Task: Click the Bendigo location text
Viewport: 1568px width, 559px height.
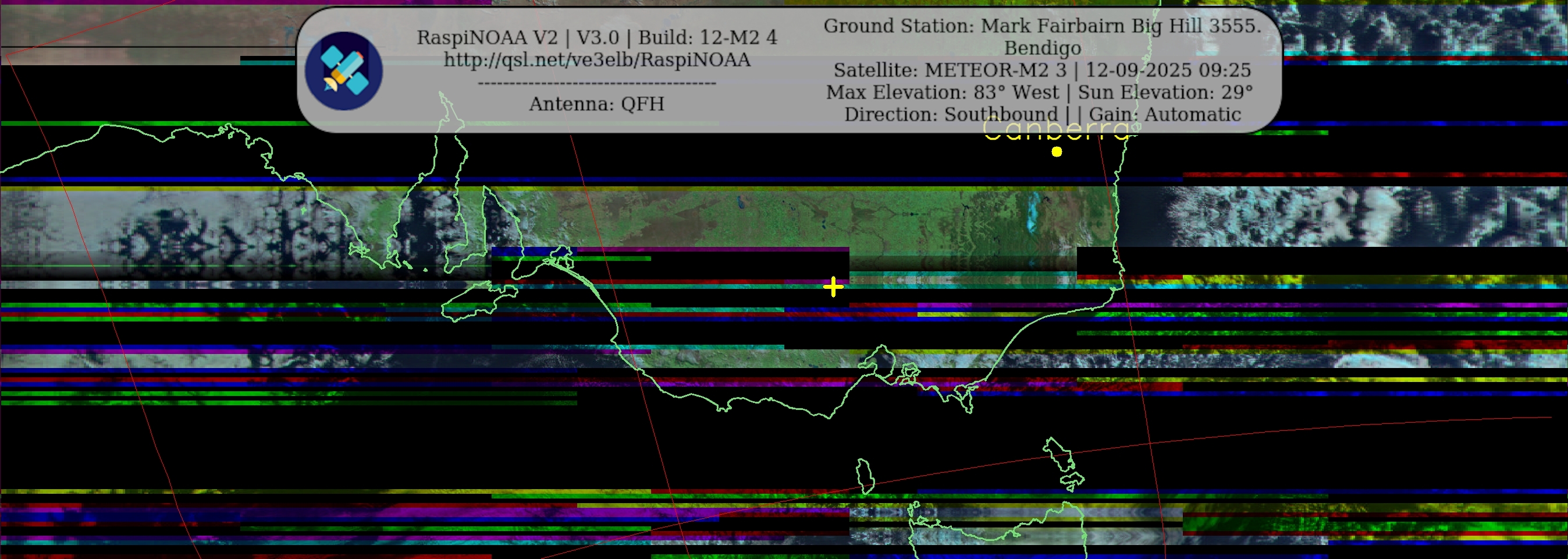Action: coord(1042,48)
